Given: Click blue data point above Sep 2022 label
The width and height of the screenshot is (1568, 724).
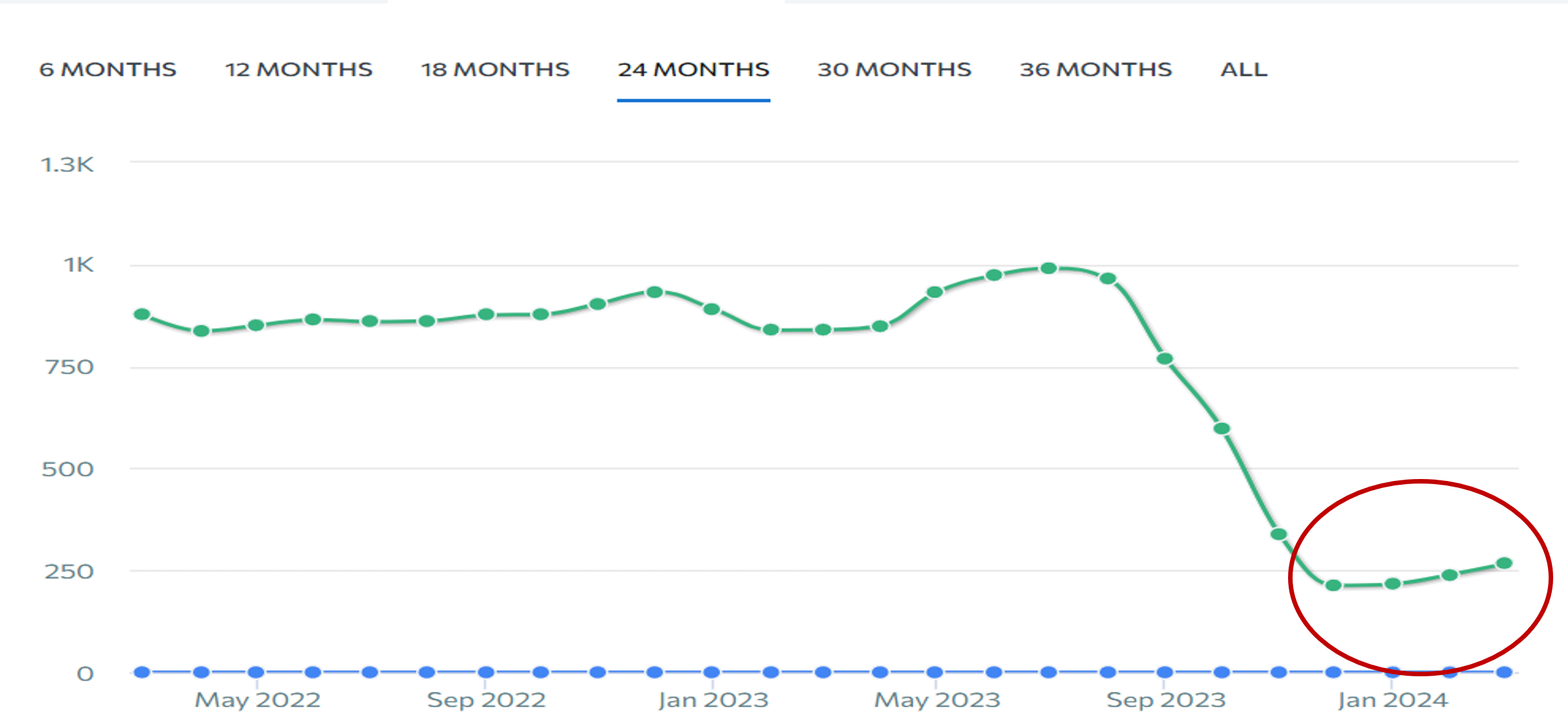Looking at the screenshot, I should (x=486, y=672).
